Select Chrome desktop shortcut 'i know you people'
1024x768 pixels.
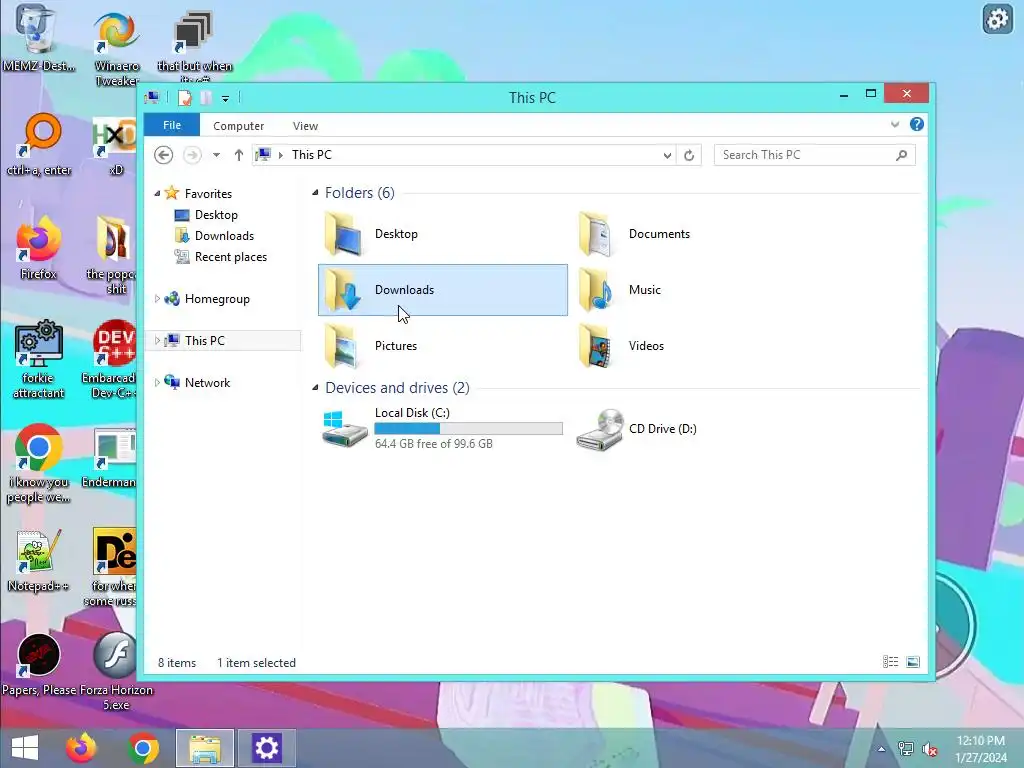(38, 464)
